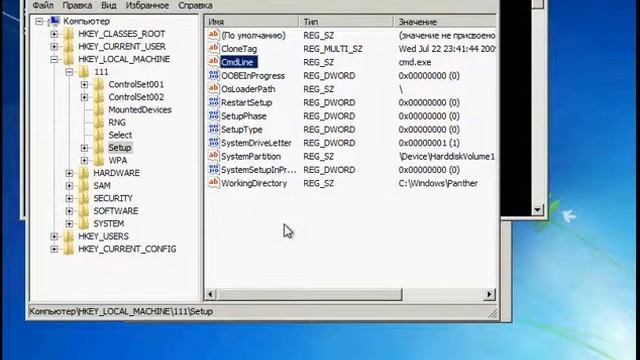
Task: Click the string icon of SystemPartition
Action: 213,156
